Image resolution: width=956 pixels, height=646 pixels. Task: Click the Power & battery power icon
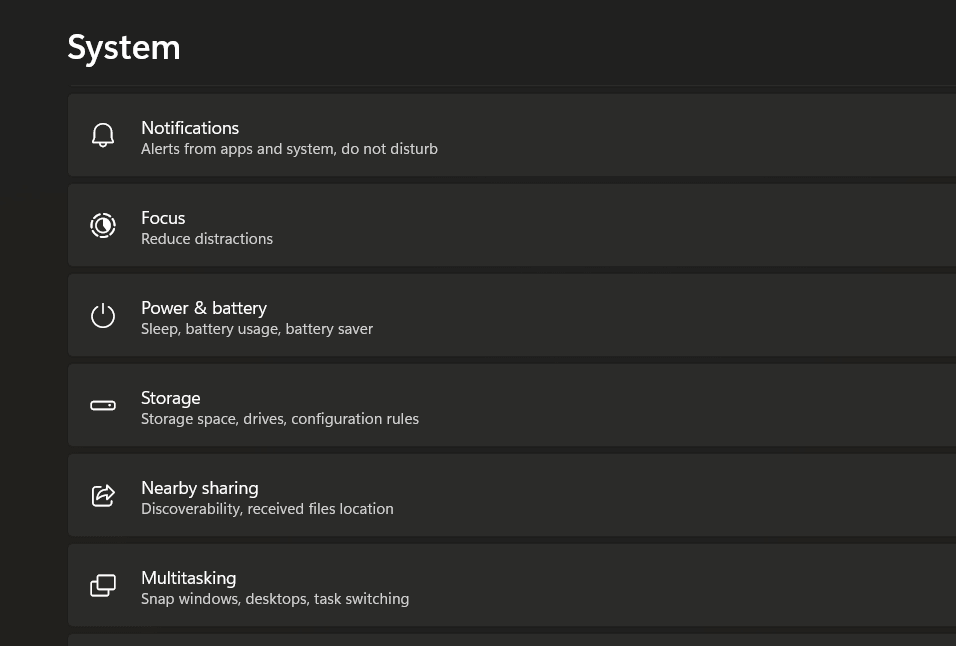tap(103, 316)
